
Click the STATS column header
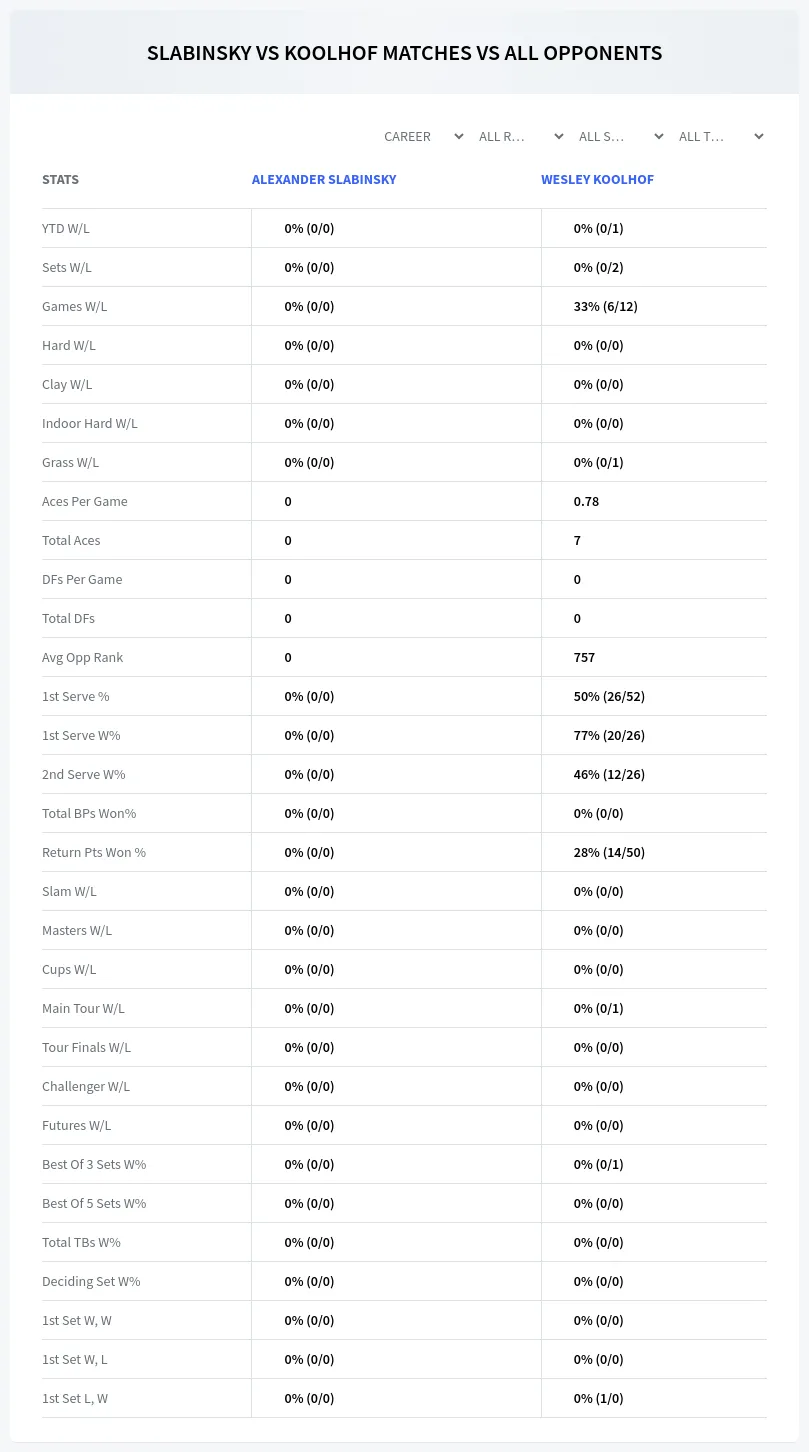pos(60,179)
